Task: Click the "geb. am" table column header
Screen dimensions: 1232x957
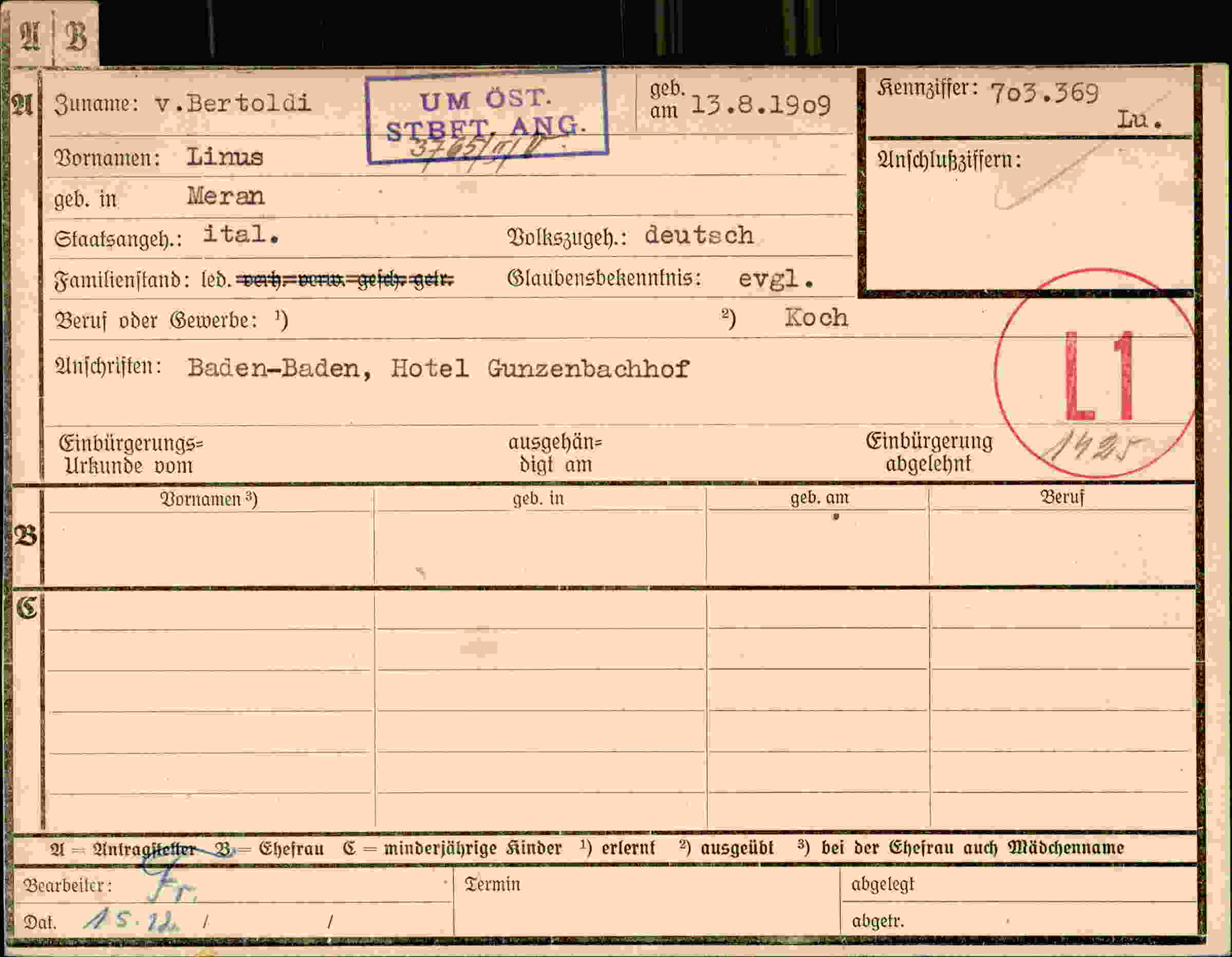Action: (x=819, y=498)
